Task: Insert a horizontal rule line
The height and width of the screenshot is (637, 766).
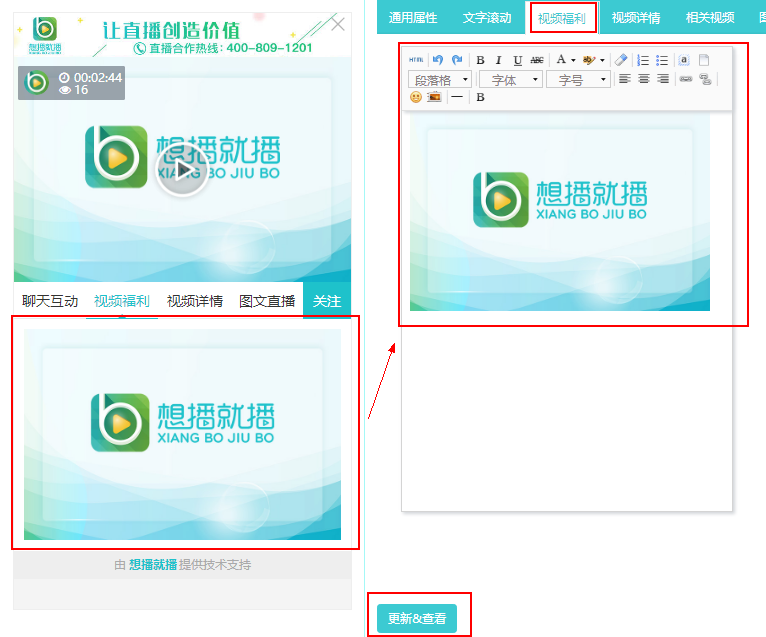Action: tap(457, 97)
